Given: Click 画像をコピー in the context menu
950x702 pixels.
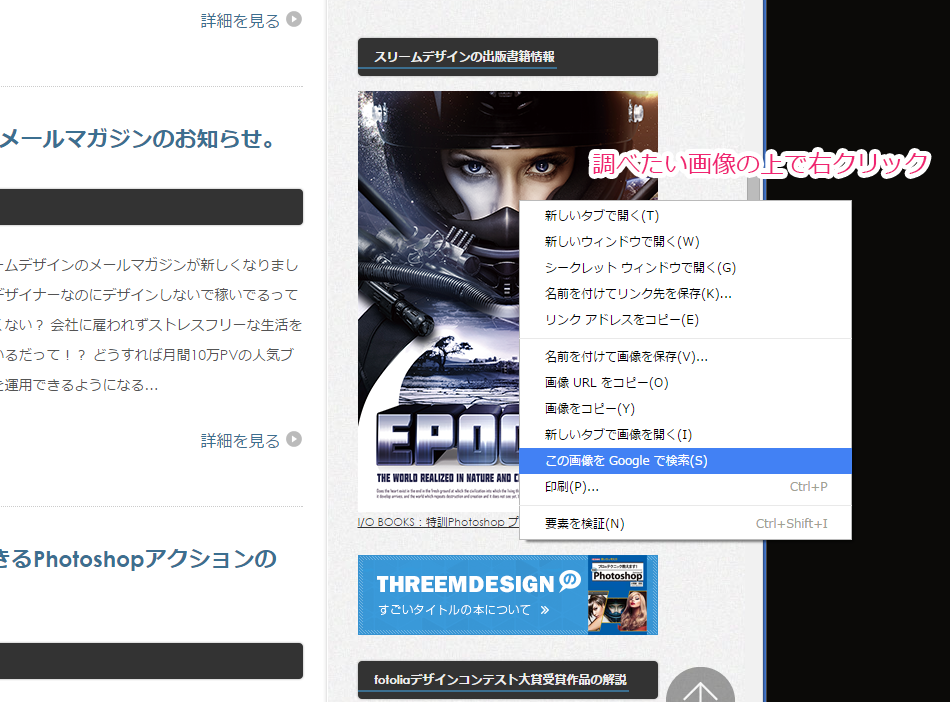Looking at the screenshot, I should [589, 408].
